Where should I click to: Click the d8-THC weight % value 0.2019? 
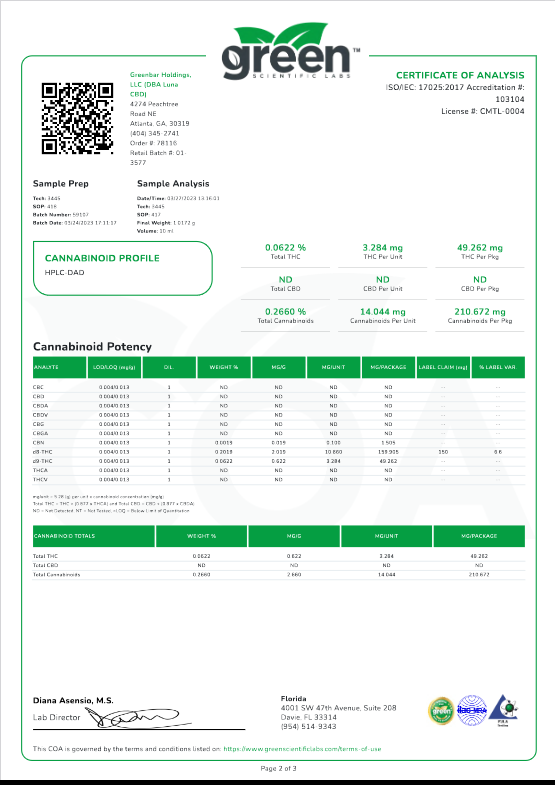coord(224,452)
